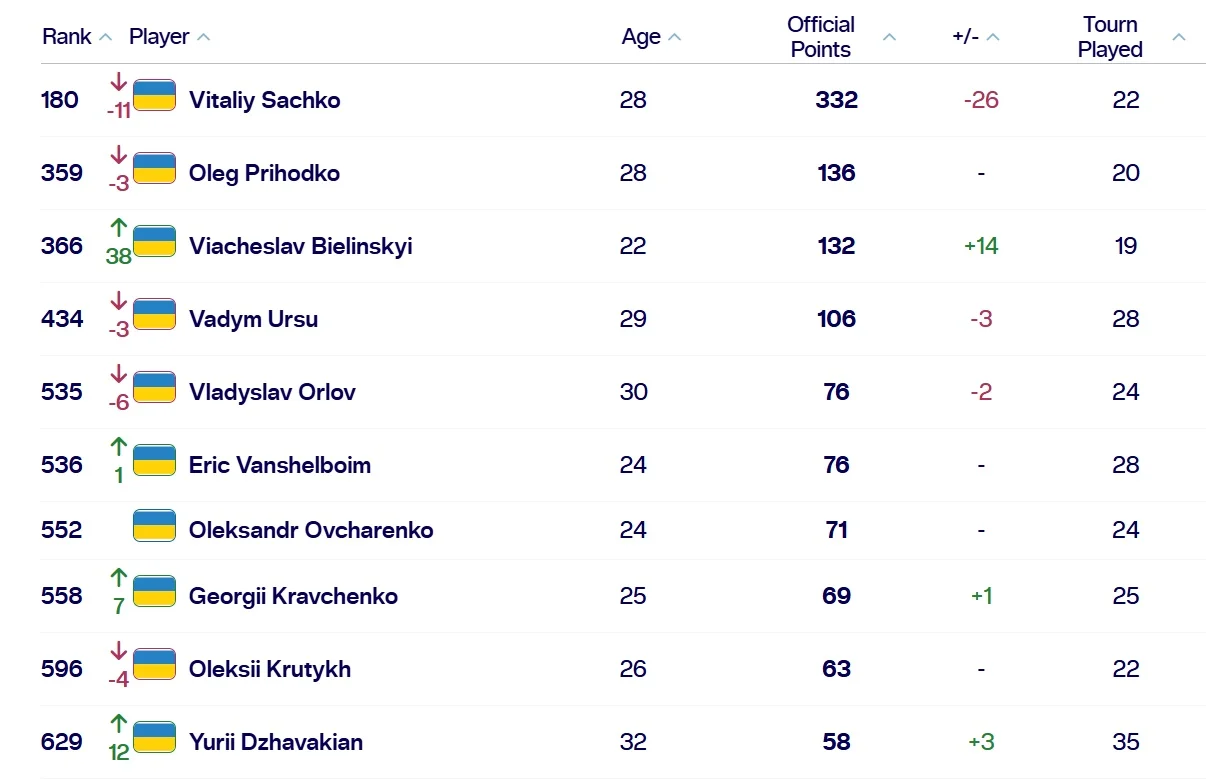The image size is (1206, 779).
Task: Sort by Age using header arrow
Action: pyautogui.click(x=675, y=37)
